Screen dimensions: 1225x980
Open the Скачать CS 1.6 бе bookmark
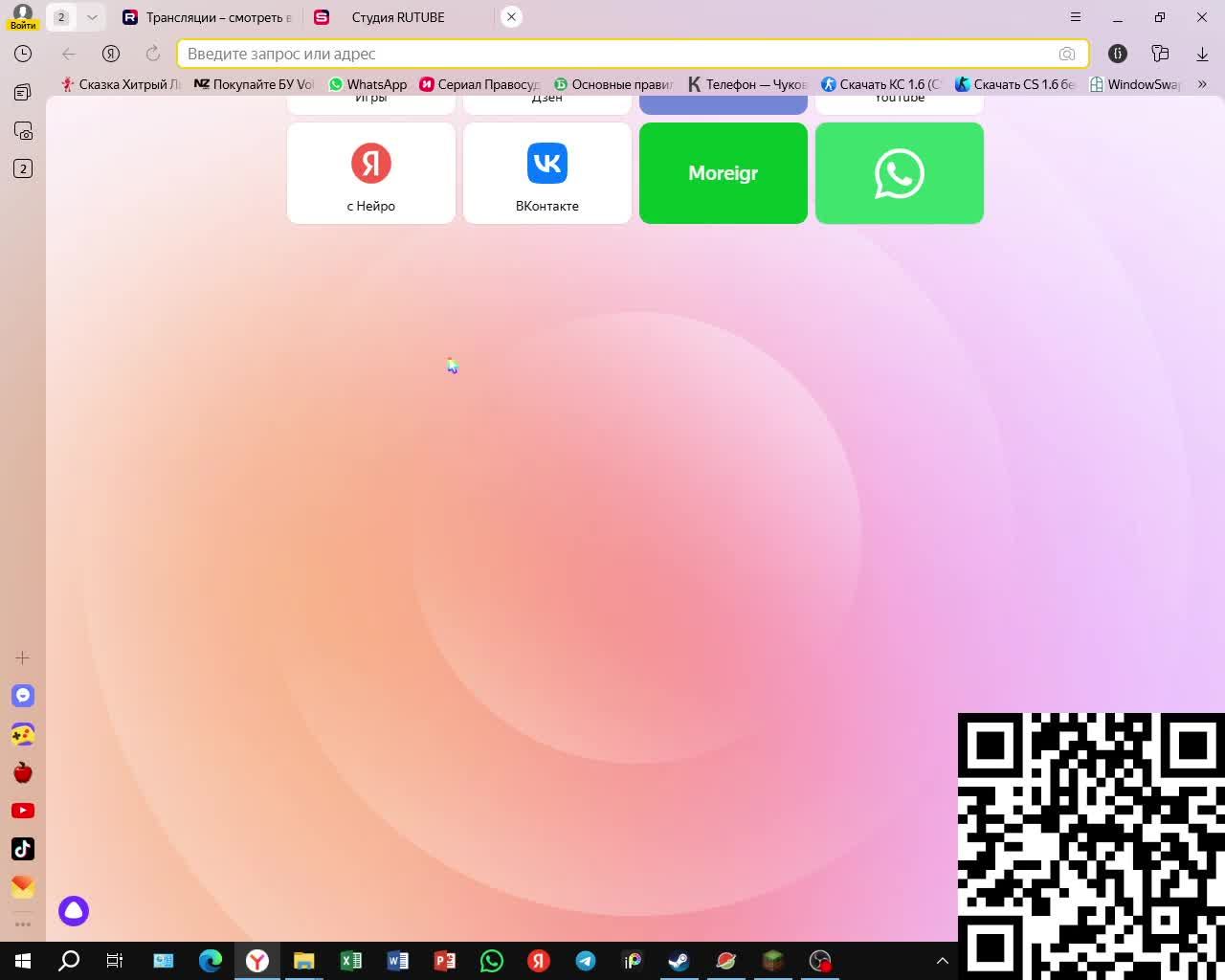(x=1016, y=84)
